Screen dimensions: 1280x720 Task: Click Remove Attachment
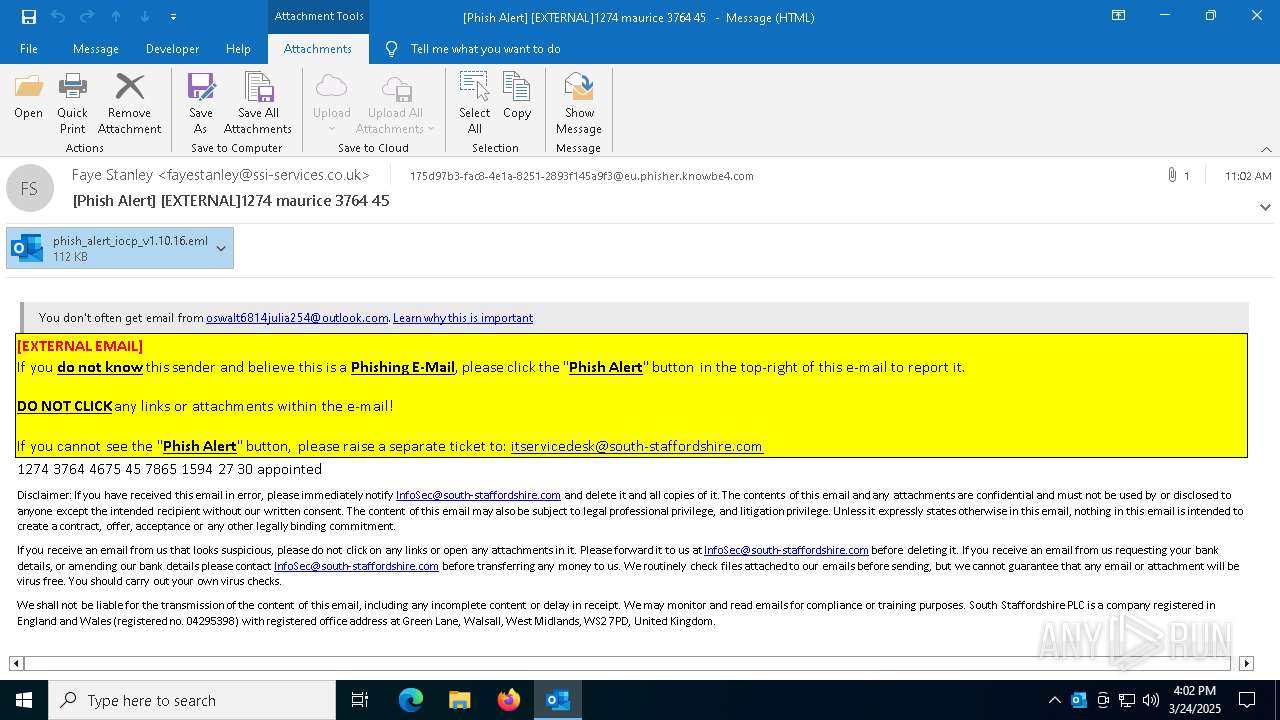point(129,104)
